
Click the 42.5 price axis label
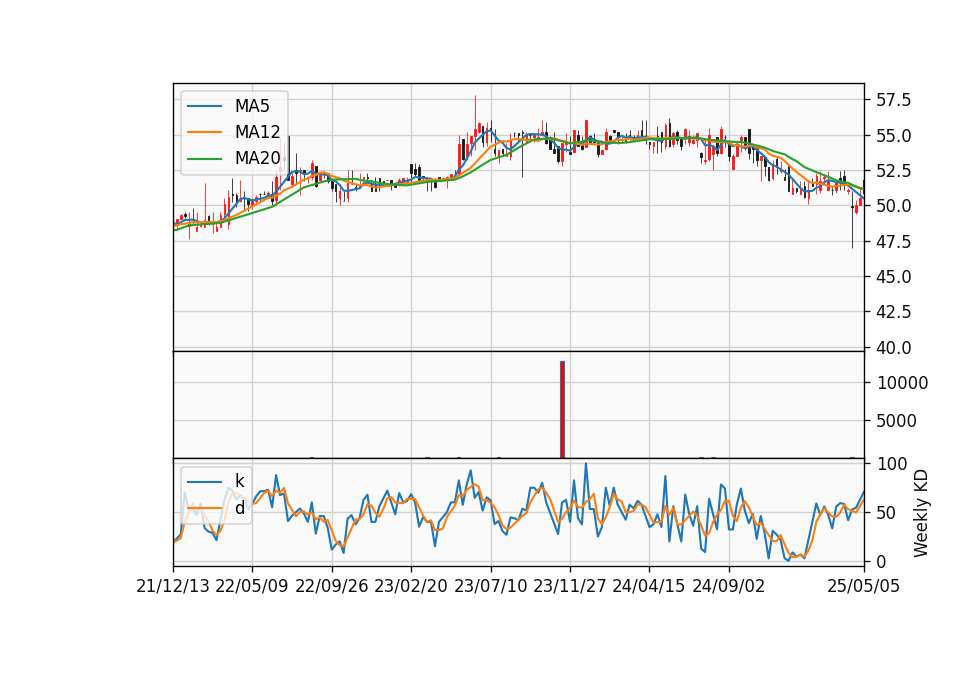(893, 312)
